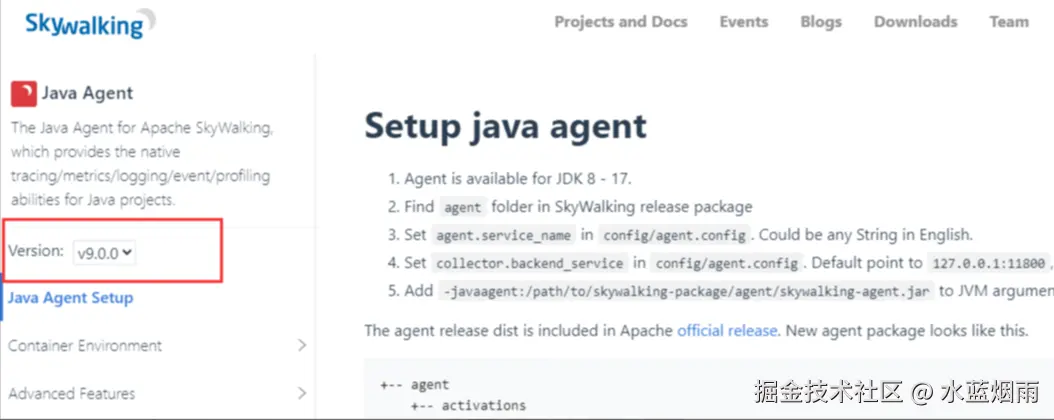Click the code-formatted 'agent' in step 2
Image resolution: width=1054 pixels, height=420 pixels.
[x=463, y=208]
